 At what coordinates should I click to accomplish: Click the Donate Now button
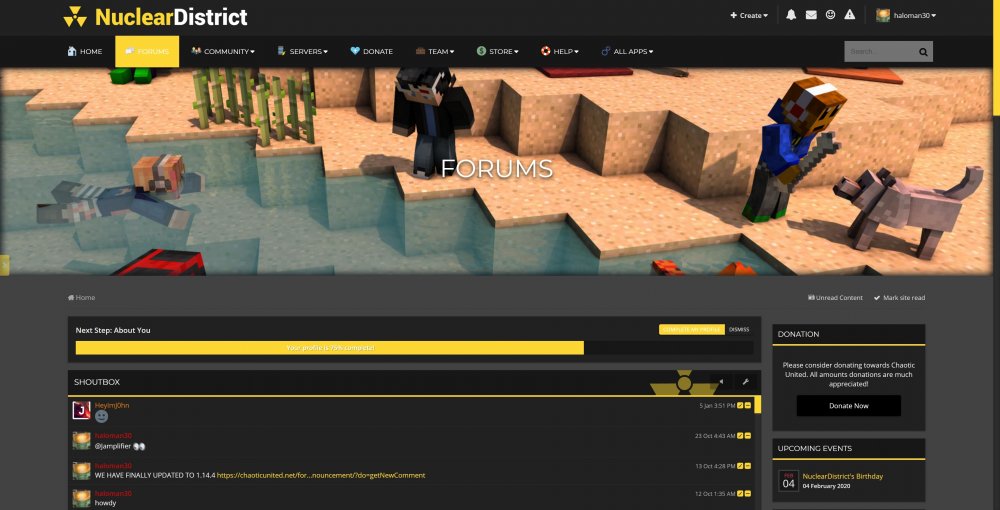point(849,406)
